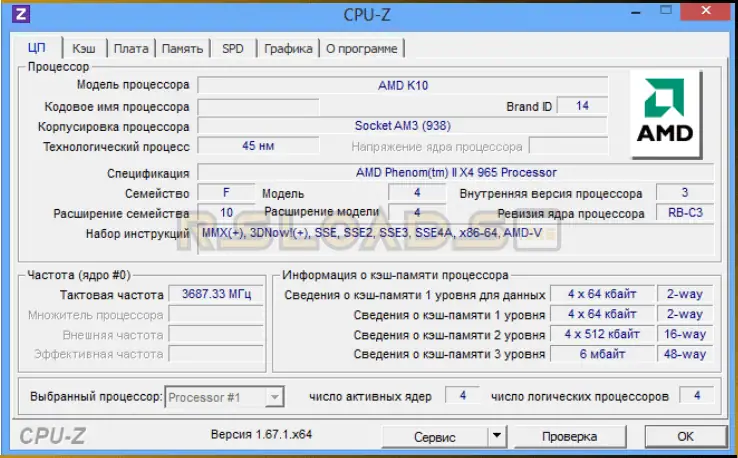The height and width of the screenshot is (458, 738).
Task: Click the Расширение модели value 4
Action: [x=417, y=212]
